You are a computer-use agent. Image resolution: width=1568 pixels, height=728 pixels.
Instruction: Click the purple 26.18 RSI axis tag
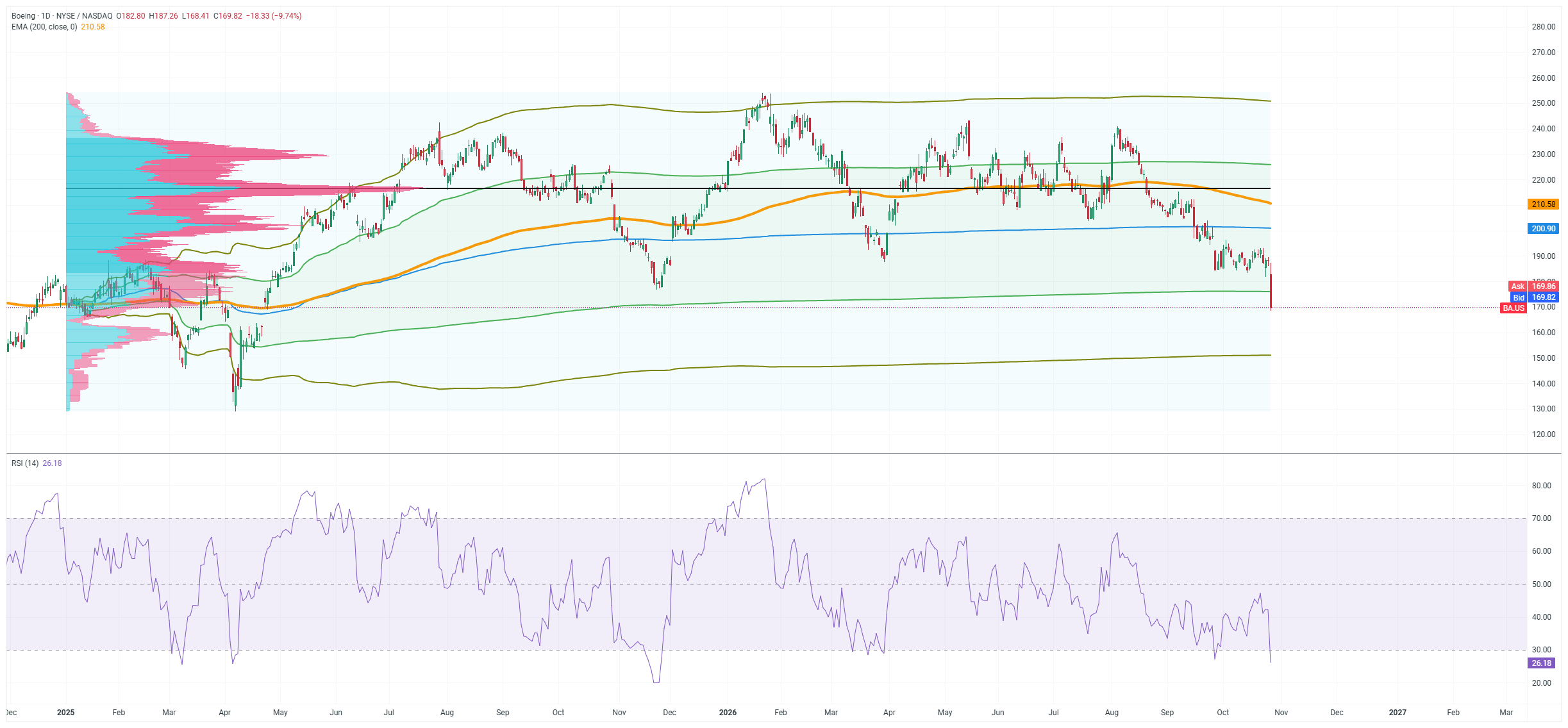click(1542, 663)
